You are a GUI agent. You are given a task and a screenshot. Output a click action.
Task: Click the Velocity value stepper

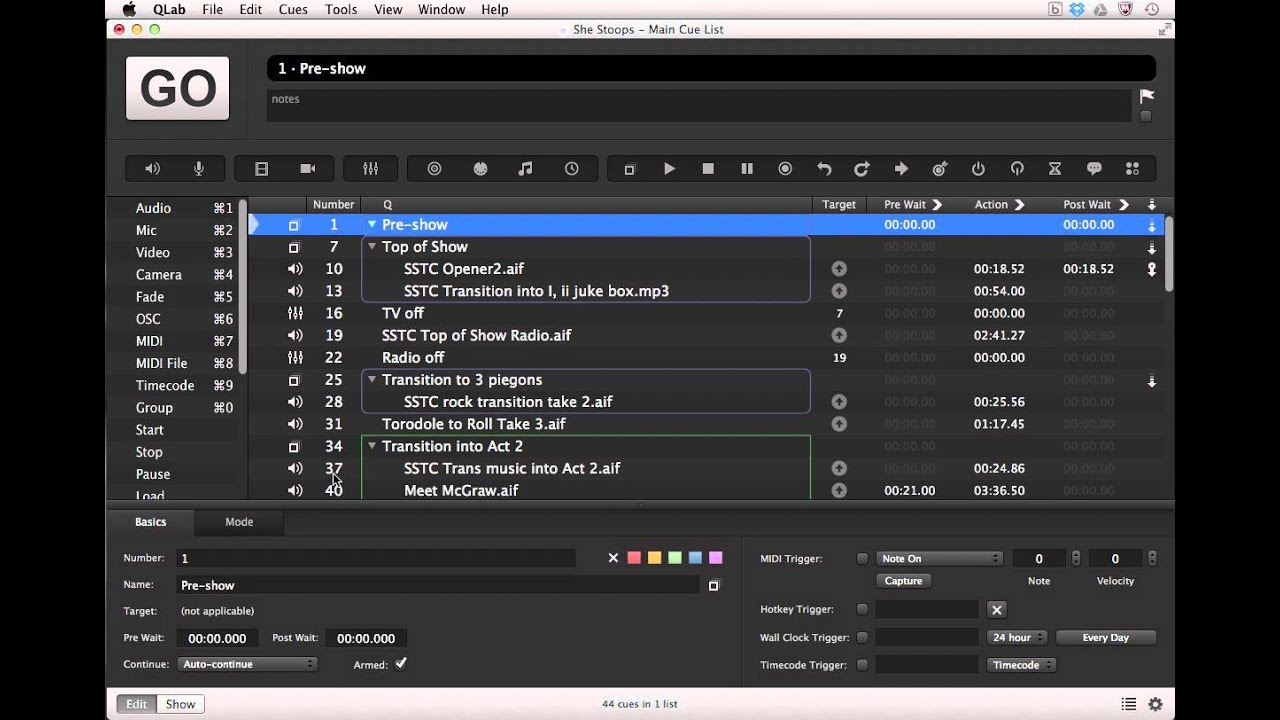point(1152,559)
